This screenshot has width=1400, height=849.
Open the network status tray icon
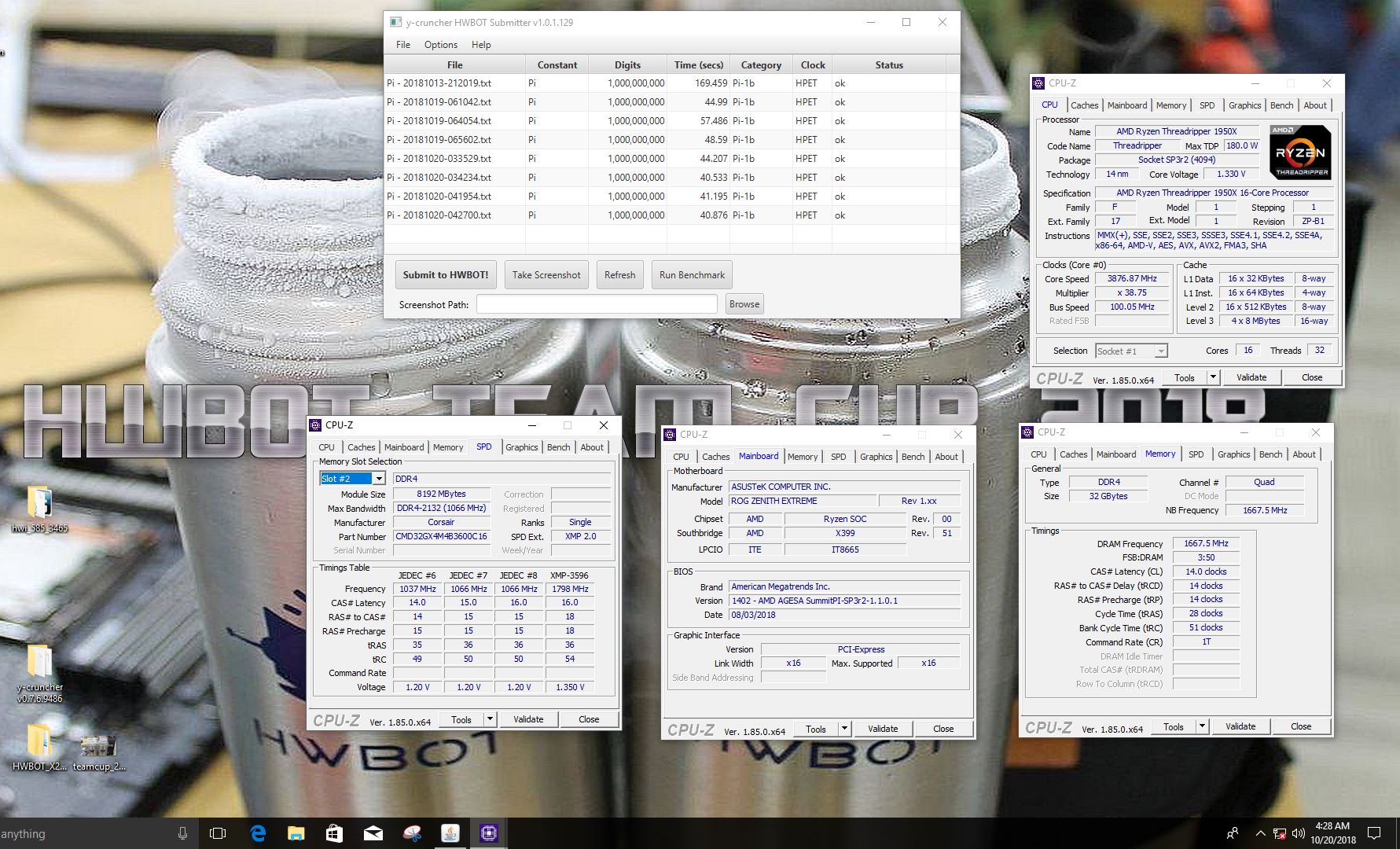click(x=1280, y=833)
